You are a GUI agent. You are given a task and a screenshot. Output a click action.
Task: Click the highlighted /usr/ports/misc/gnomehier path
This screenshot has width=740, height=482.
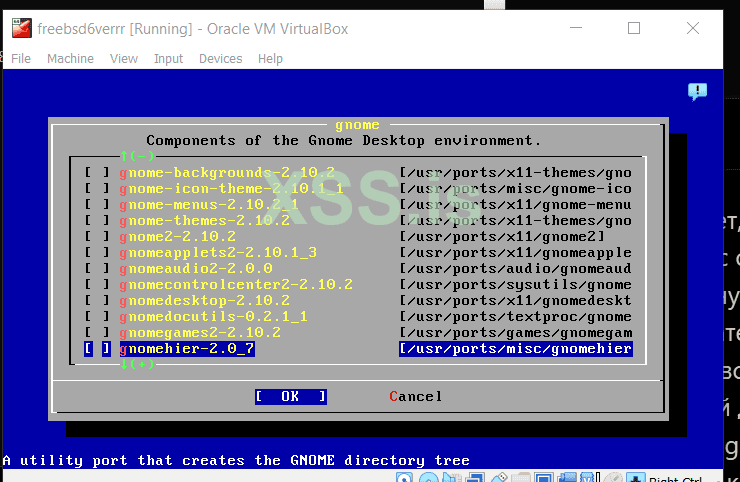pyautogui.click(x=516, y=349)
